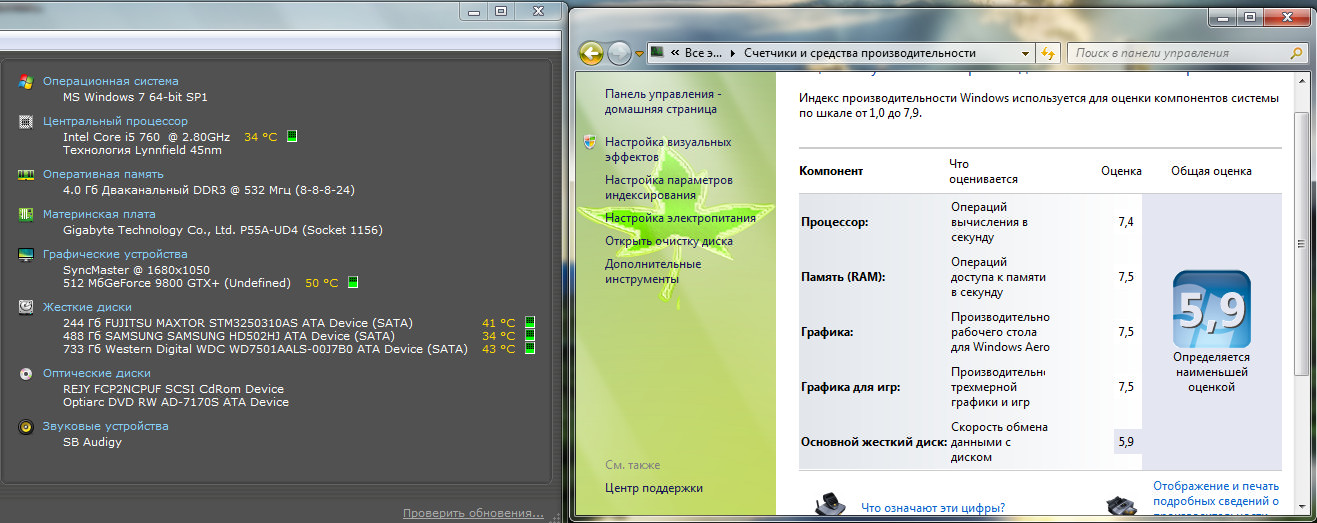Click the disc icon beside Оптические диски

[26, 373]
